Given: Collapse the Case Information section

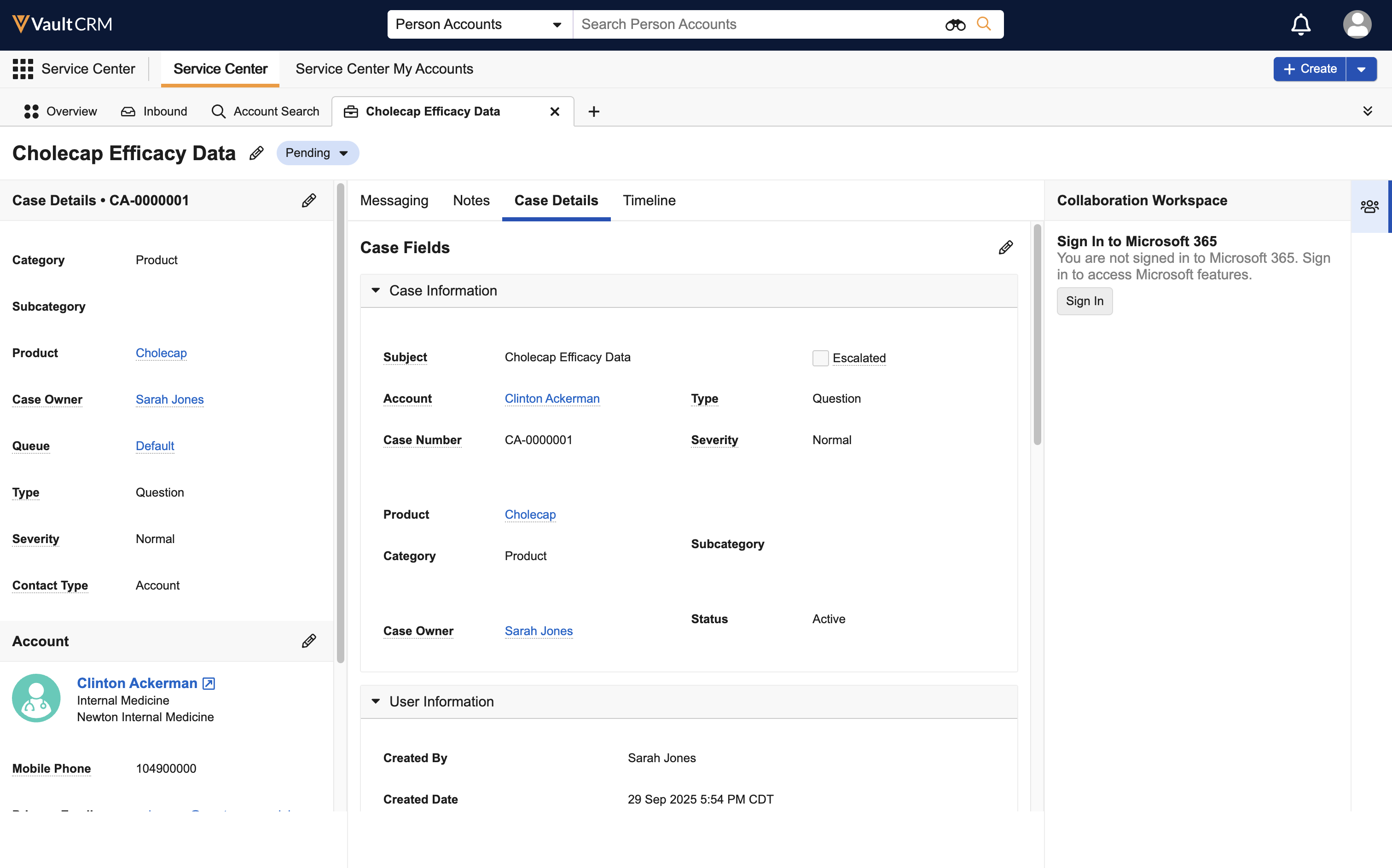Looking at the screenshot, I should [376, 290].
